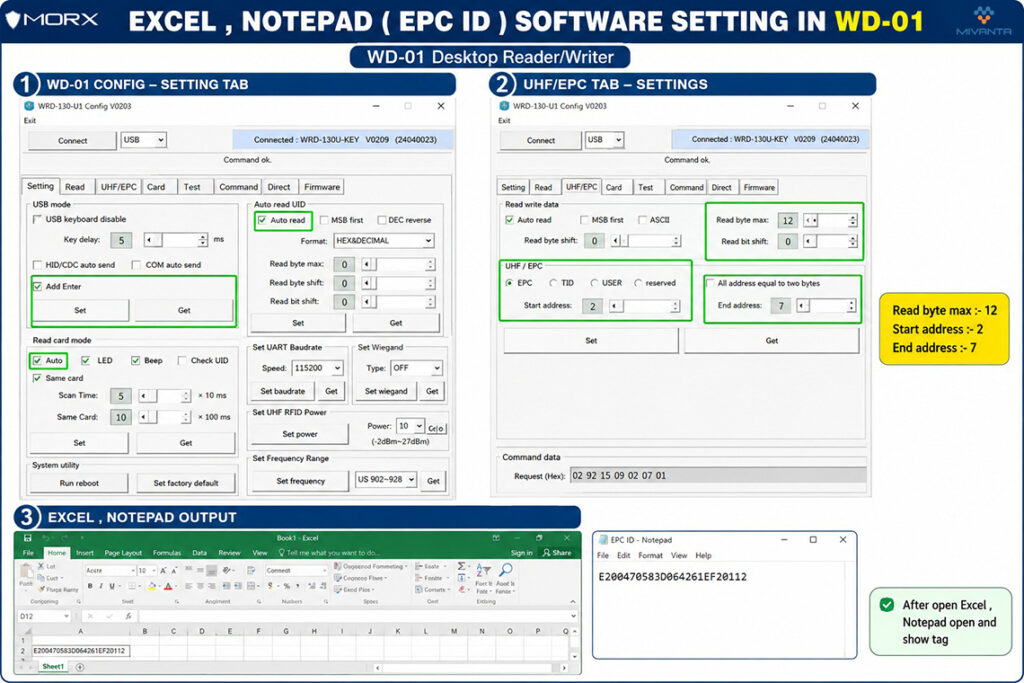Click the Key delay slider track

tap(176, 240)
